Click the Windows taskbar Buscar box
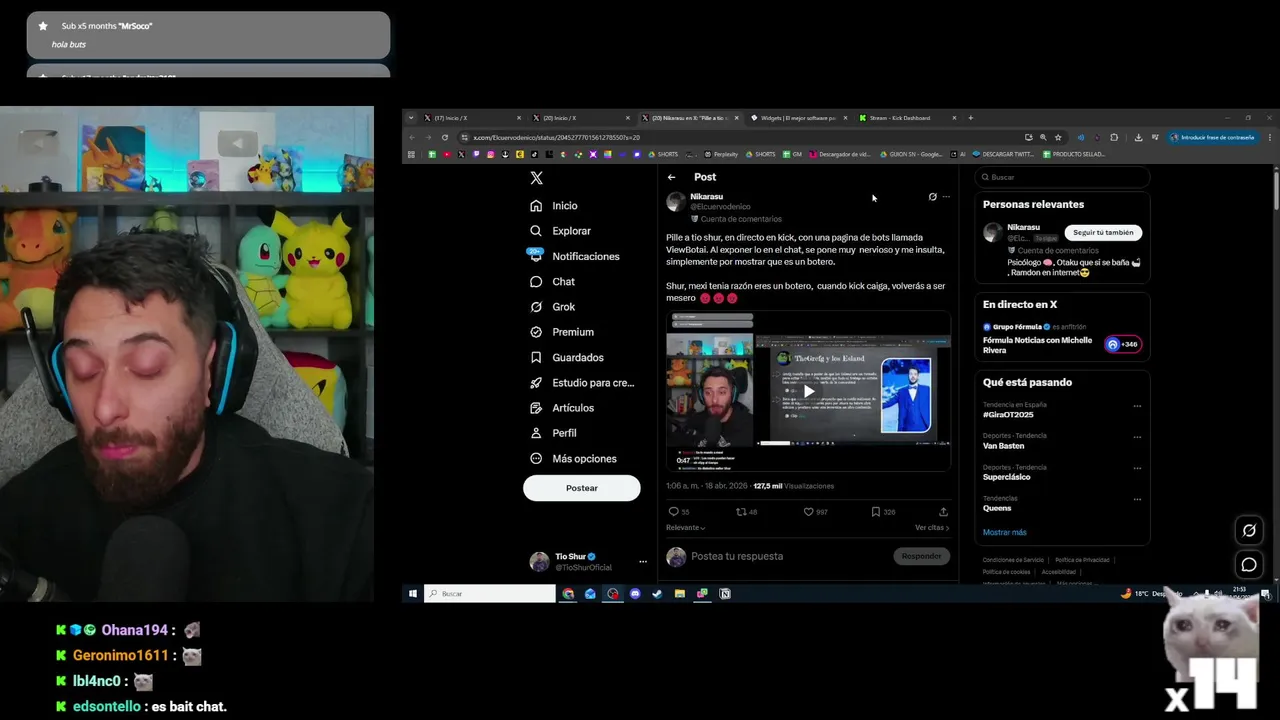This screenshot has height=720, width=1280. [490, 594]
